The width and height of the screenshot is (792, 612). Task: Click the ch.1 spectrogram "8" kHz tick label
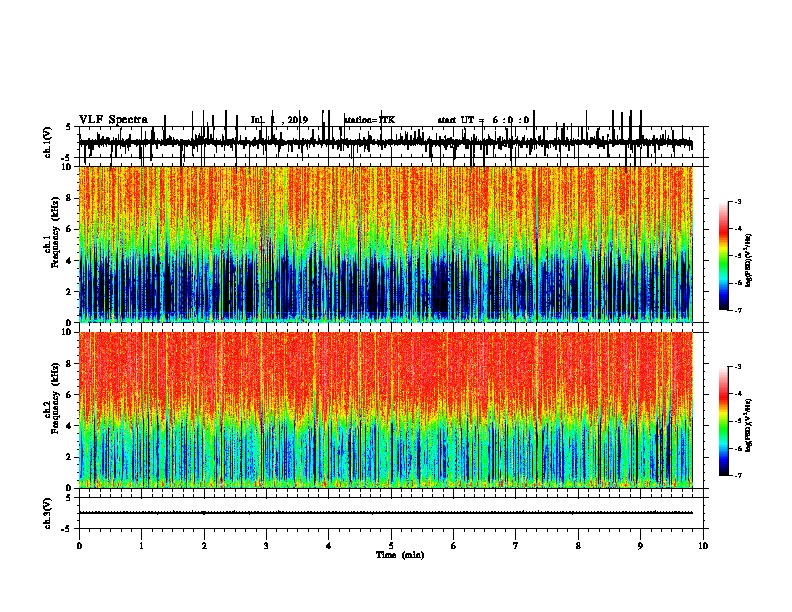pyautogui.click(x=70, y=198)
